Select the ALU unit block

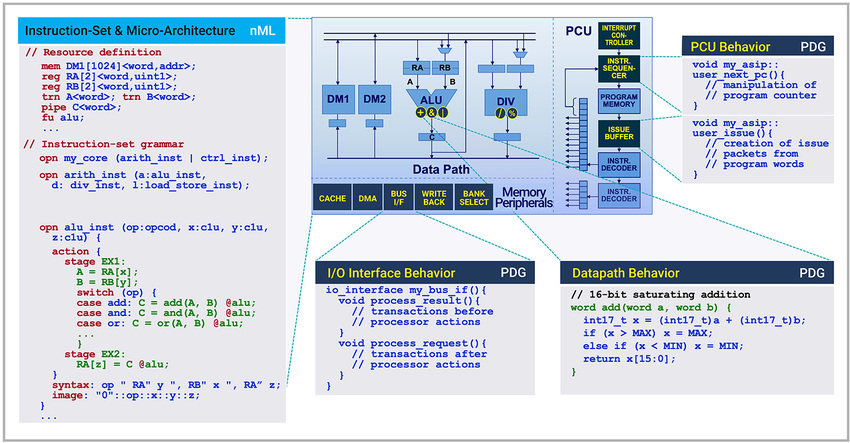pos(432,98)
